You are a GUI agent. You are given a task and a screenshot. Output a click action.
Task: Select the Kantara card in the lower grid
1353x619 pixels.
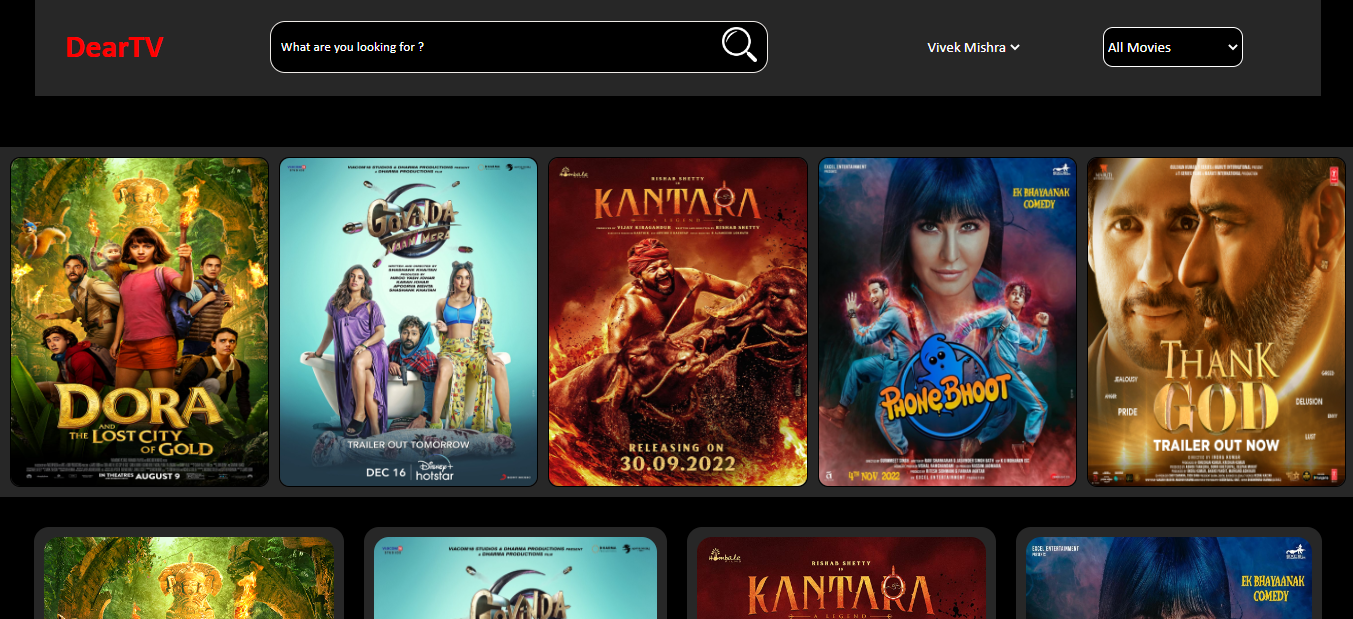pos(841,574)
